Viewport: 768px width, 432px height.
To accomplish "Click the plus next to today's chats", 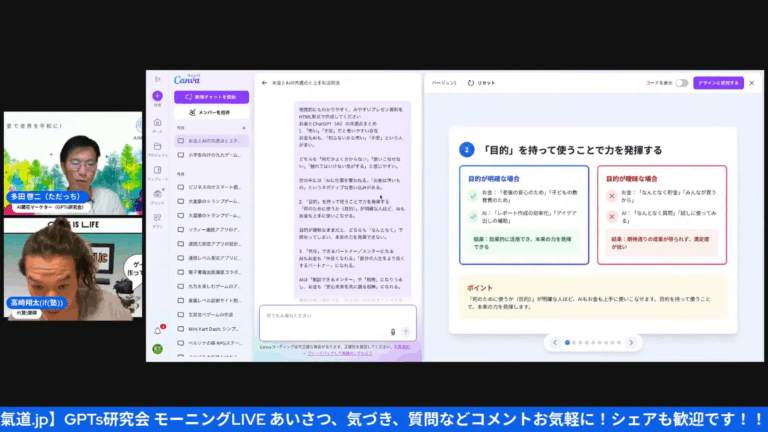I will click(244, 128).
